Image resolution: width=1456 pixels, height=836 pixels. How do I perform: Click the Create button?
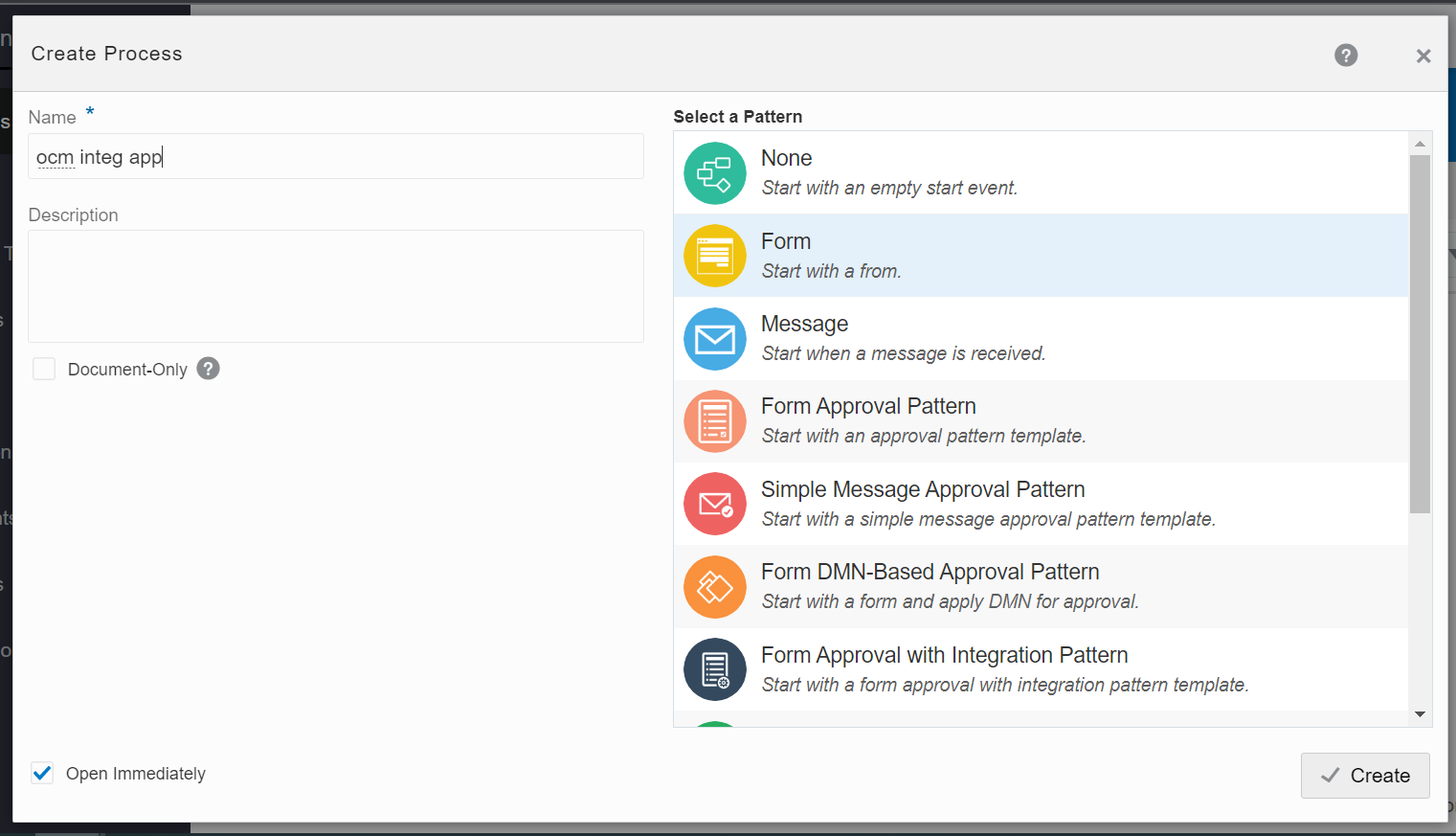(1365, 776)
